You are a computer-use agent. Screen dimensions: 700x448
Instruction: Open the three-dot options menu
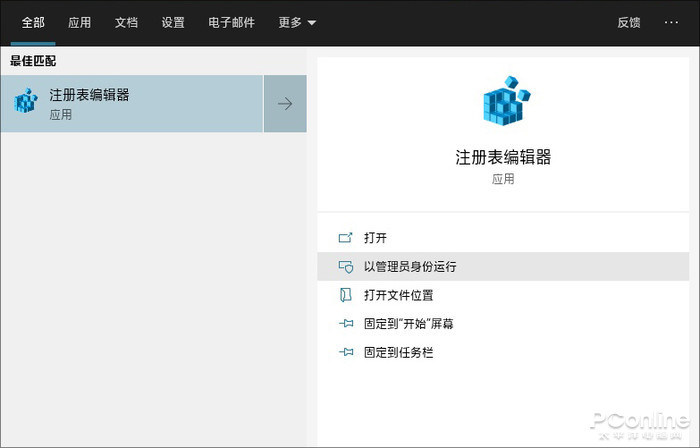pyautogui.click(x=671, y=22)
